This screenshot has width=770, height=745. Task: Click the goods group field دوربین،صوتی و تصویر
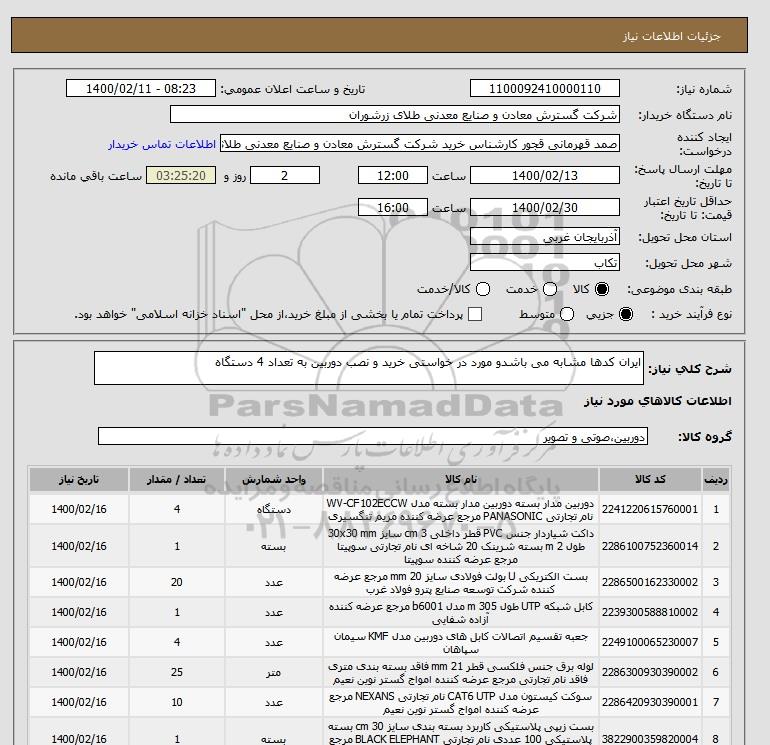point(373,436)
